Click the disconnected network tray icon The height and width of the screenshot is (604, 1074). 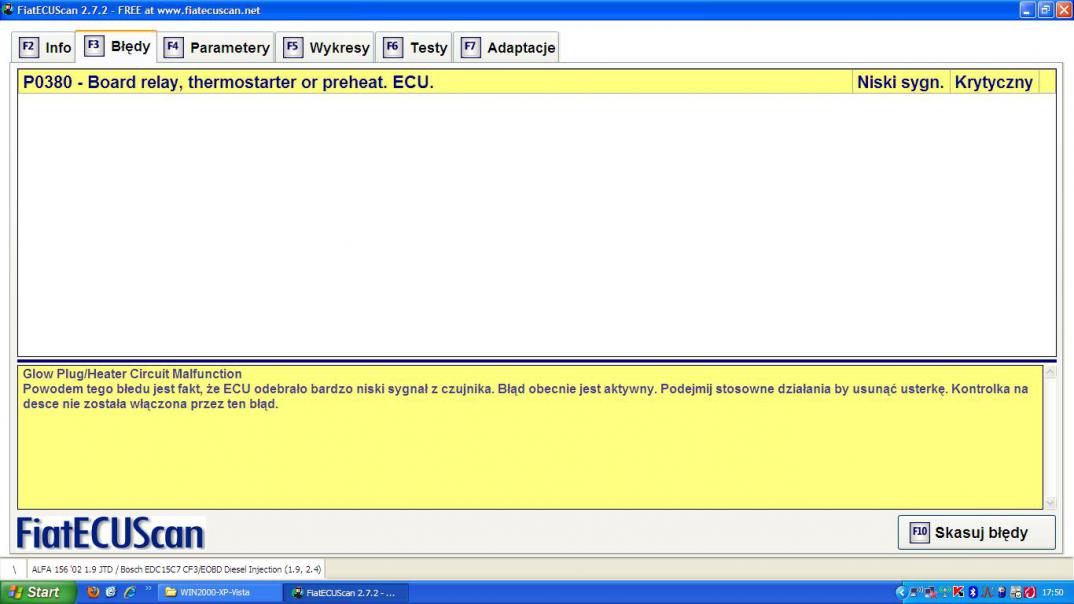930,593
